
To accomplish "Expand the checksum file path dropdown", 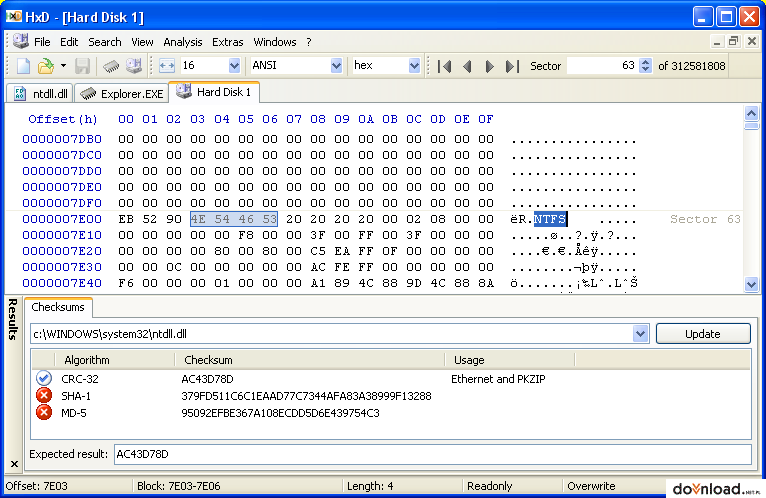I will click(640, 334).
